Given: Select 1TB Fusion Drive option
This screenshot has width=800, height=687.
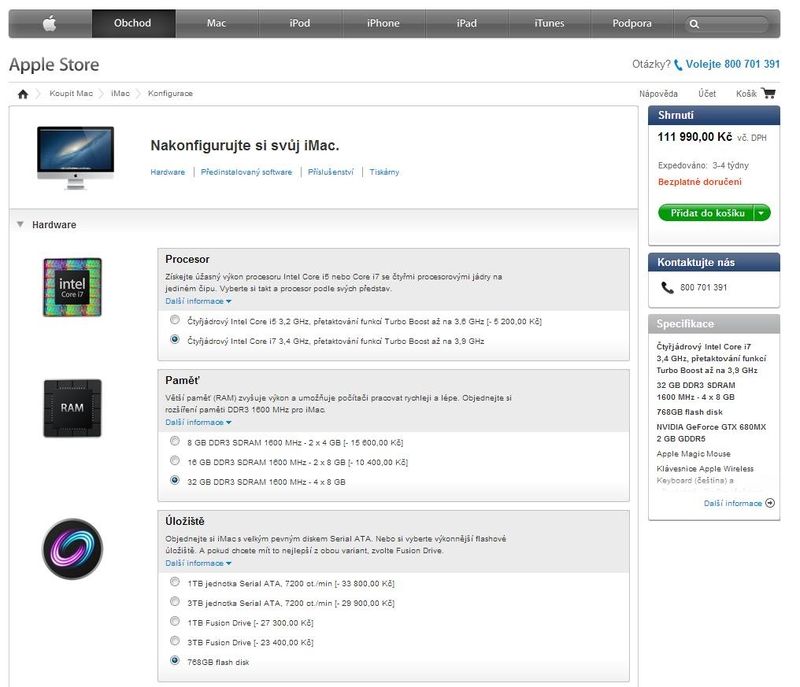Looking at the screenshot, I should [175, 621].
